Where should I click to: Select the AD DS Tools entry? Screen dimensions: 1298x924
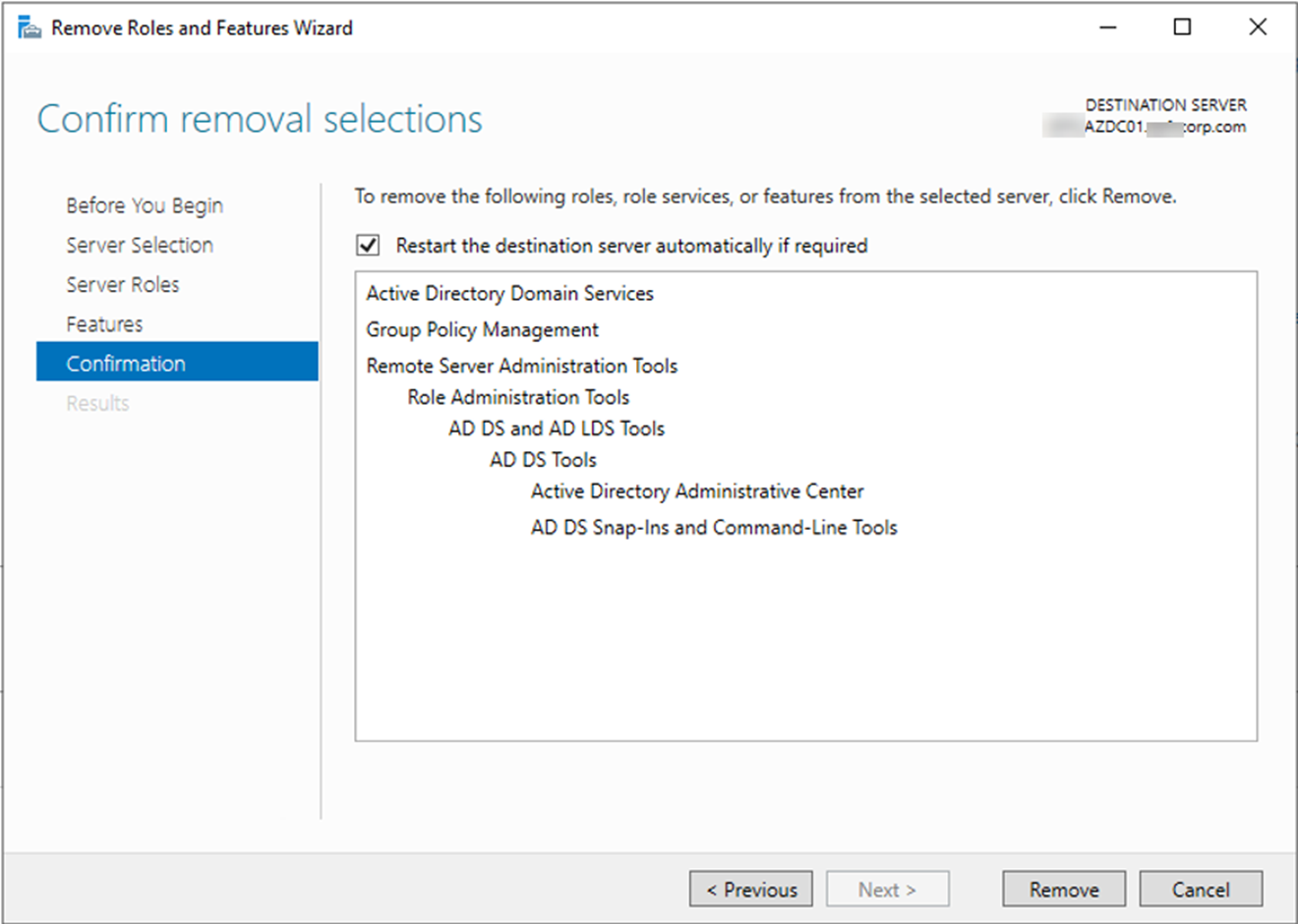tap(543, 460)
